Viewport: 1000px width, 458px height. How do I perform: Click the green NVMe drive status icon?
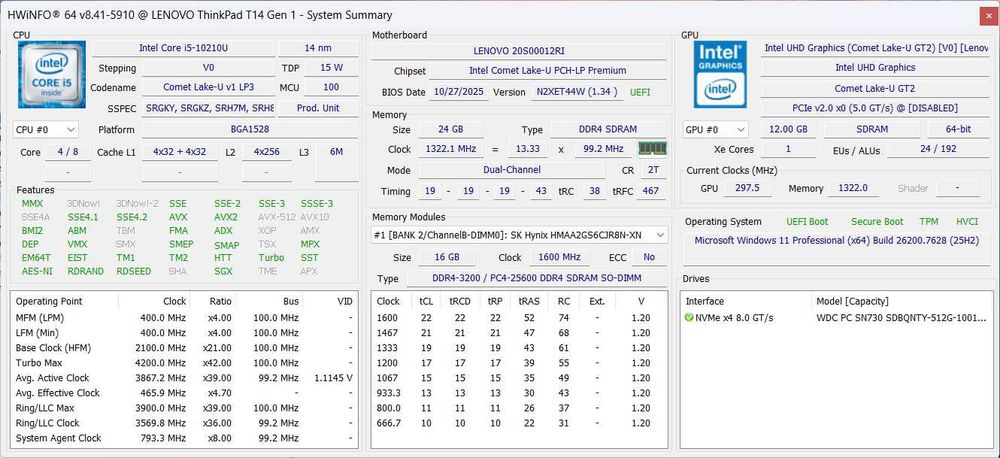pos(689,318)
